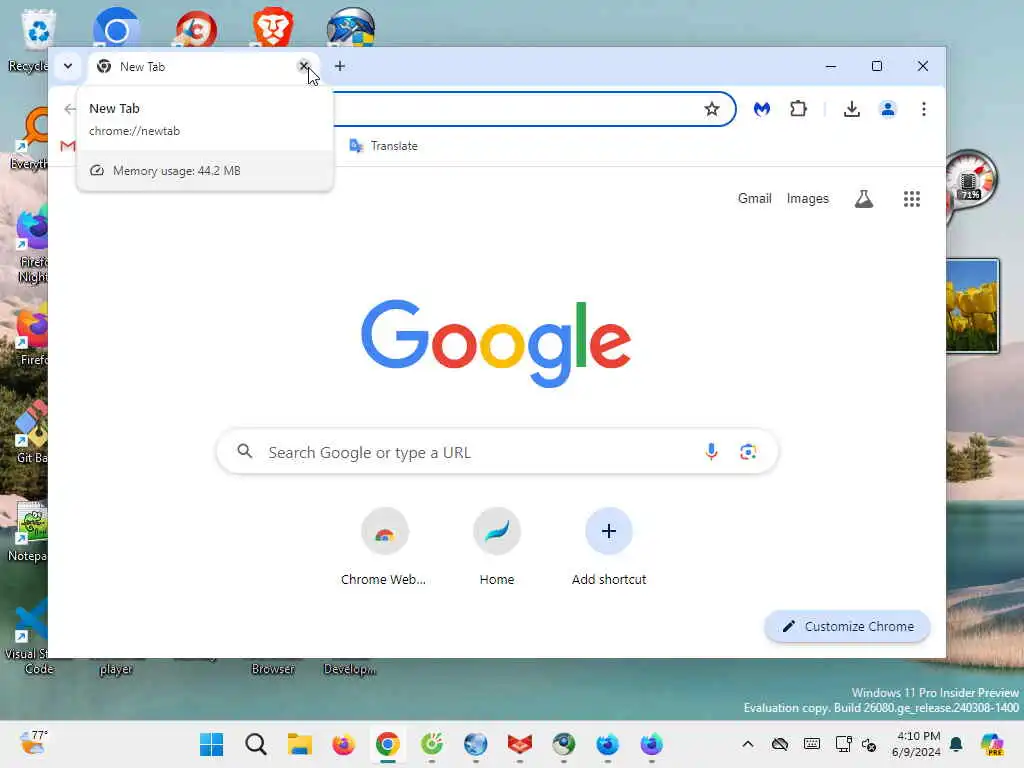
Task: Click the Gmail link
Action: click(x=754, y=199)
